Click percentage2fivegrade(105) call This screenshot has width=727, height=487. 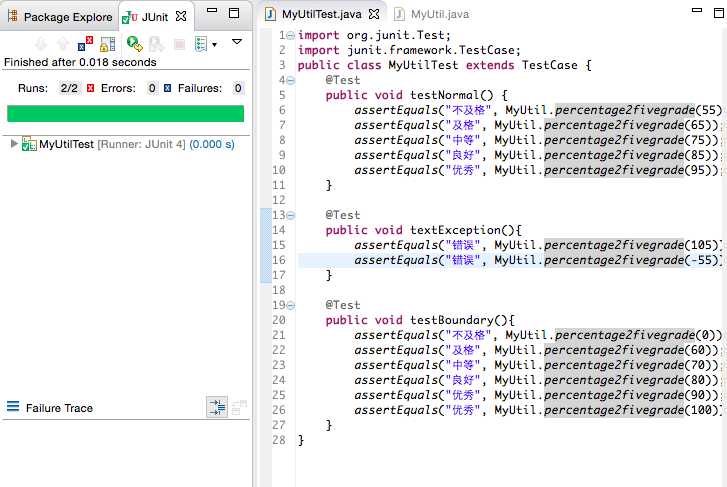[x=633, y=245]
